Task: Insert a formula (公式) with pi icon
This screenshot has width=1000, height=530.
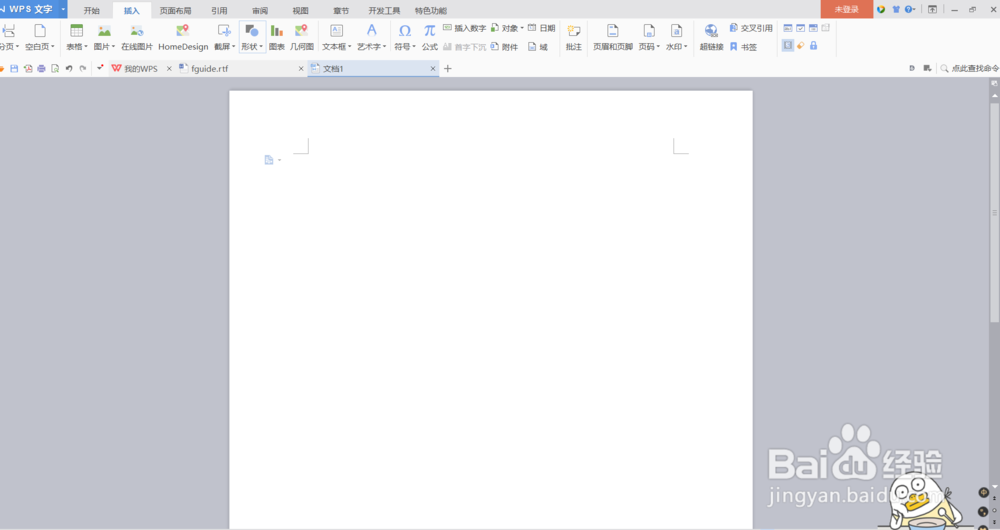Action: [x=430, y=37]
